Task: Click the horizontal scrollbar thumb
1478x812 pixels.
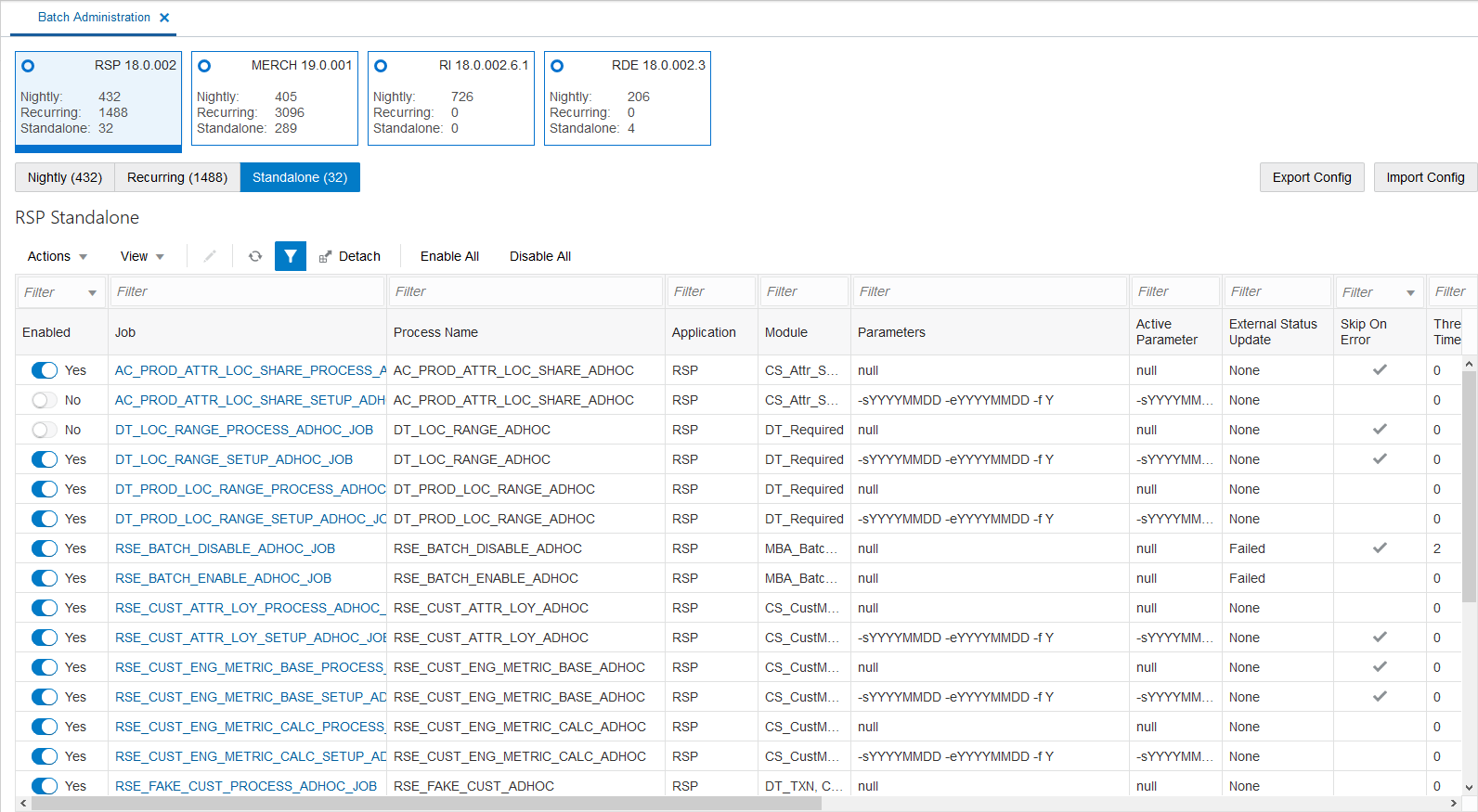Action: pos(426,804)
